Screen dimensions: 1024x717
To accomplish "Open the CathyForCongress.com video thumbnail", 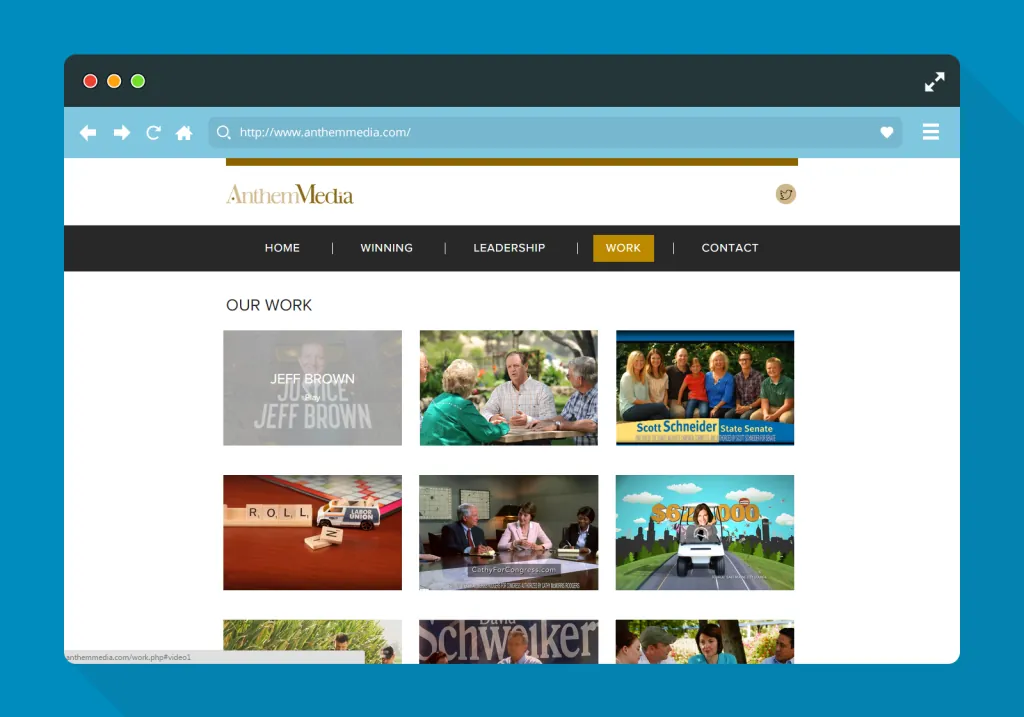I will [x=509, y=532].
